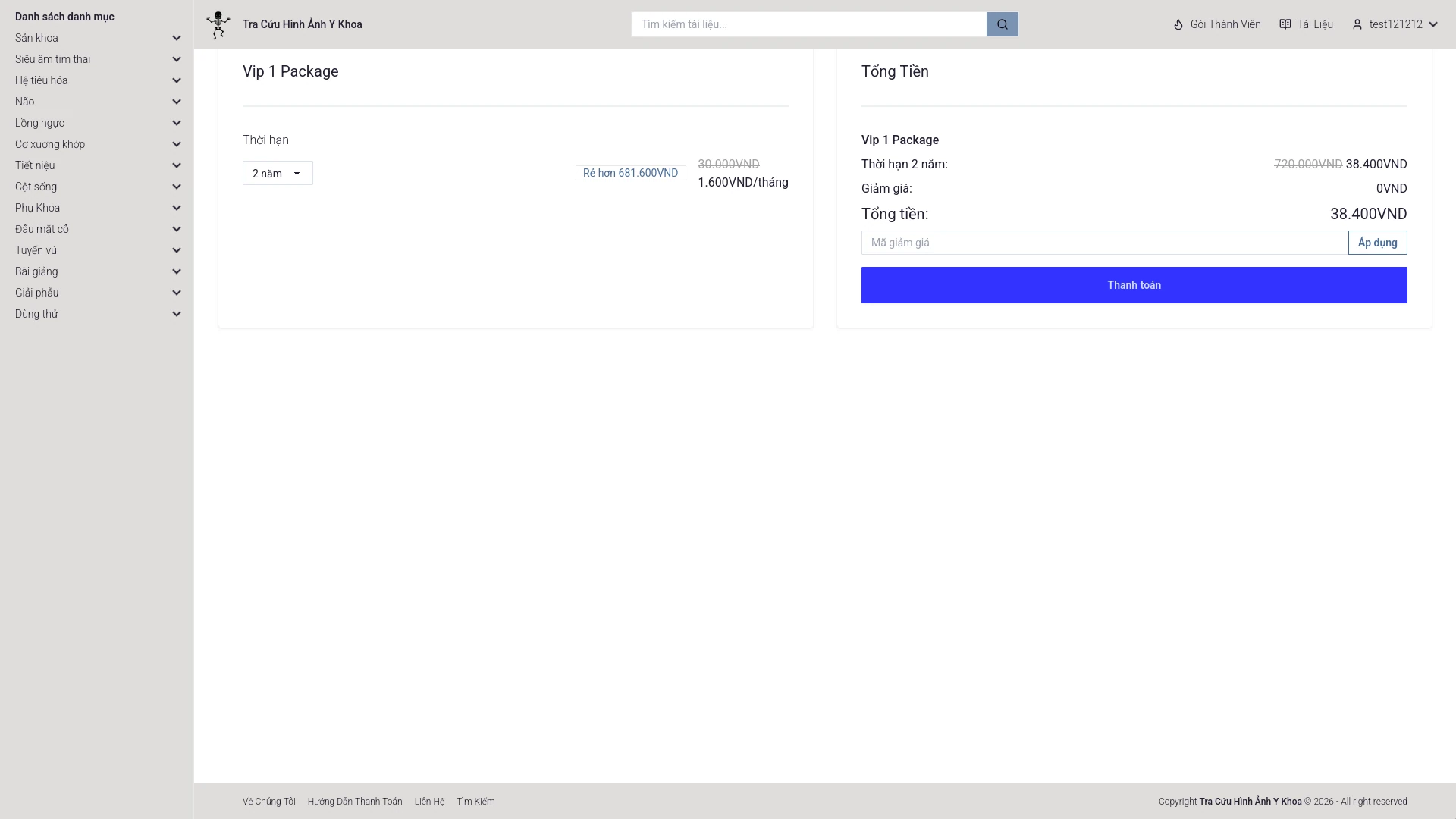Image resolution: width=1456 pixels, height=819 pixels.
Task: Click the skeleton site logo
Action: (x=218, y=24)
